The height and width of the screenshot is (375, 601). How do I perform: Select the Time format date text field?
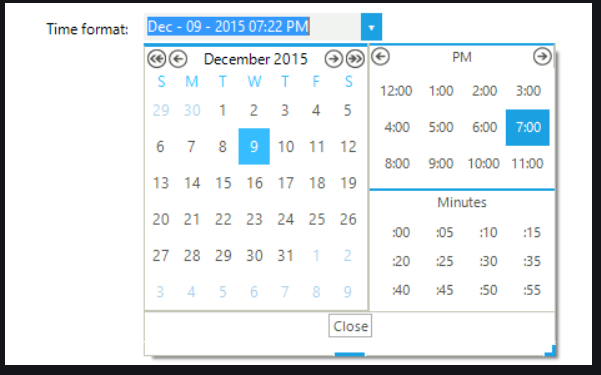(x=253, y=27)
